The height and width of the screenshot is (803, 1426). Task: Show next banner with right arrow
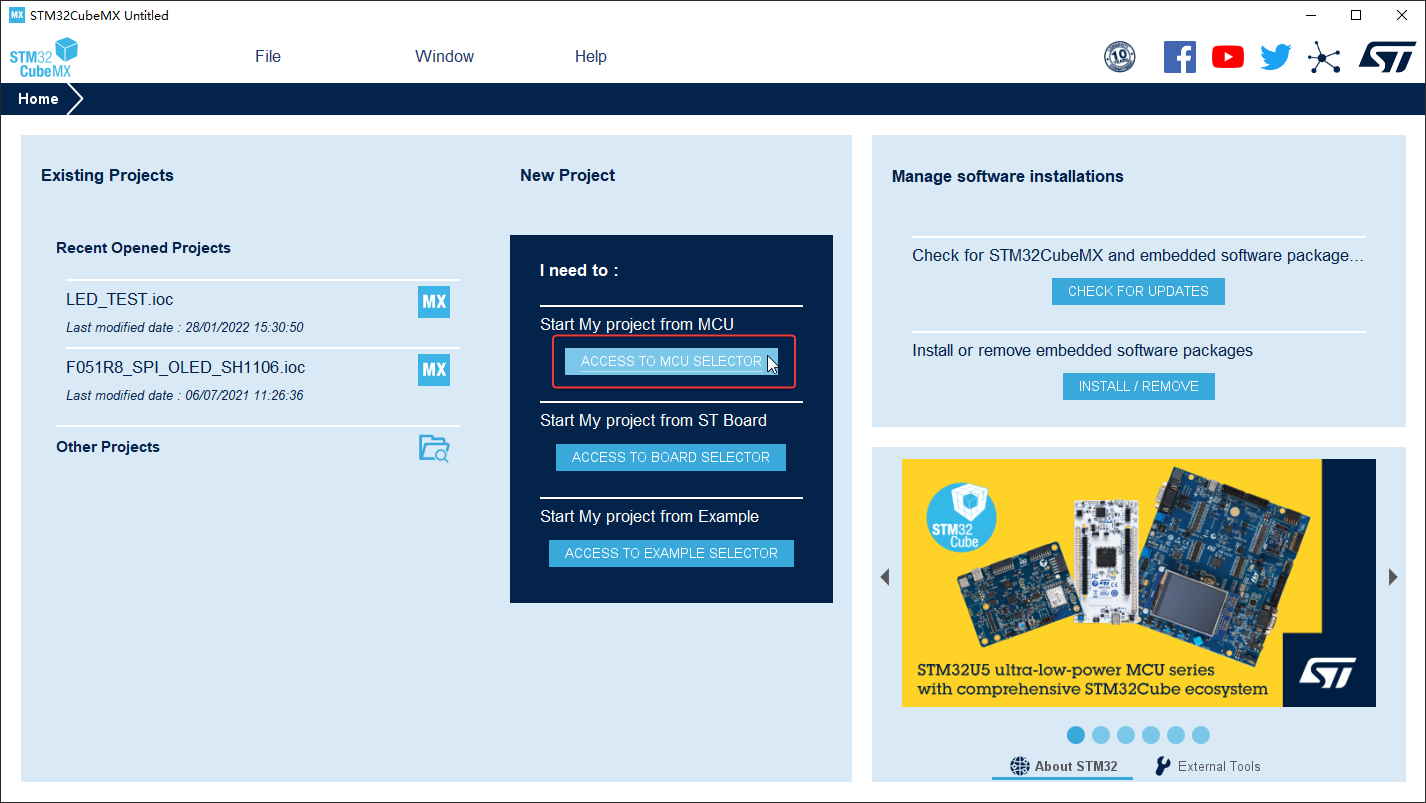[x=1392, y=577]
